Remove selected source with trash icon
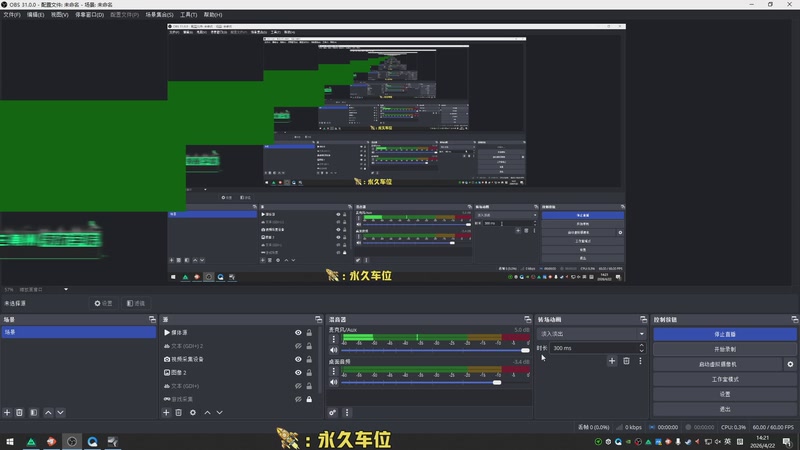This screenshot has height=450, width=800. click(x=179, y=412)
